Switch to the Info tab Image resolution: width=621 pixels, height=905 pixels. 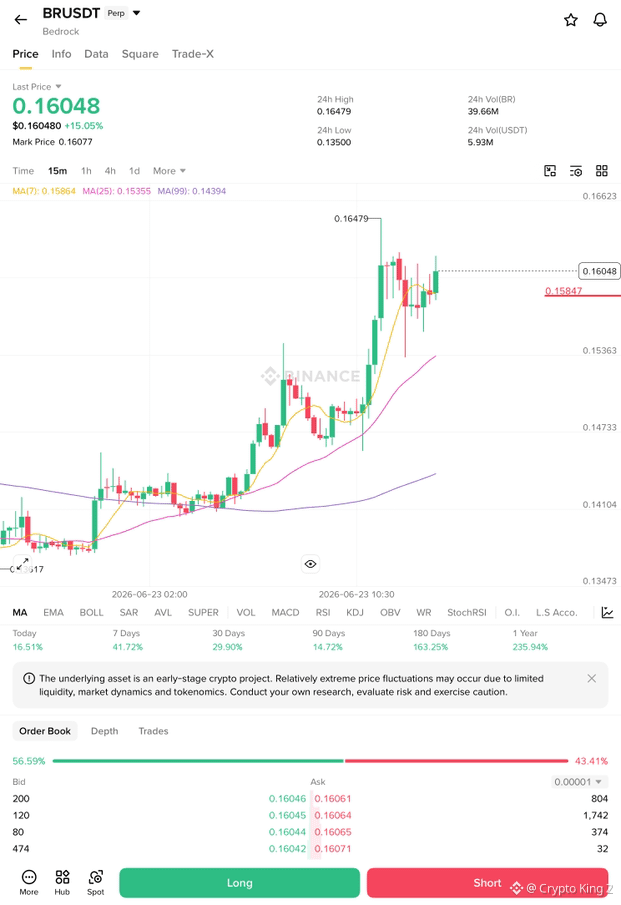[x=61, y=54]
